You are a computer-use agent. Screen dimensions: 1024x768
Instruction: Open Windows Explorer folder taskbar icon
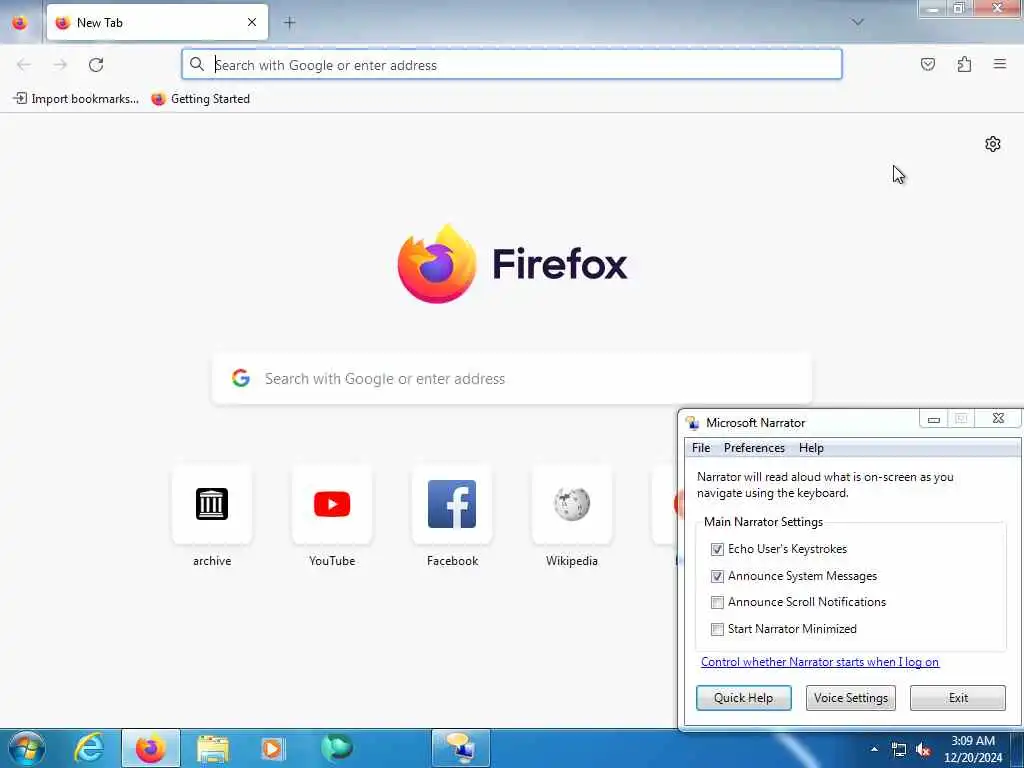tap(213, 748)
